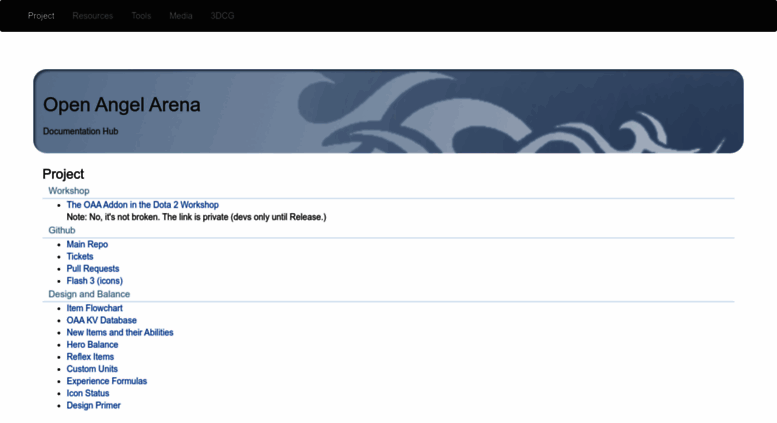Click the Design and Balance heading
Viewport: 777px width, 423px height.
(89, 294)
